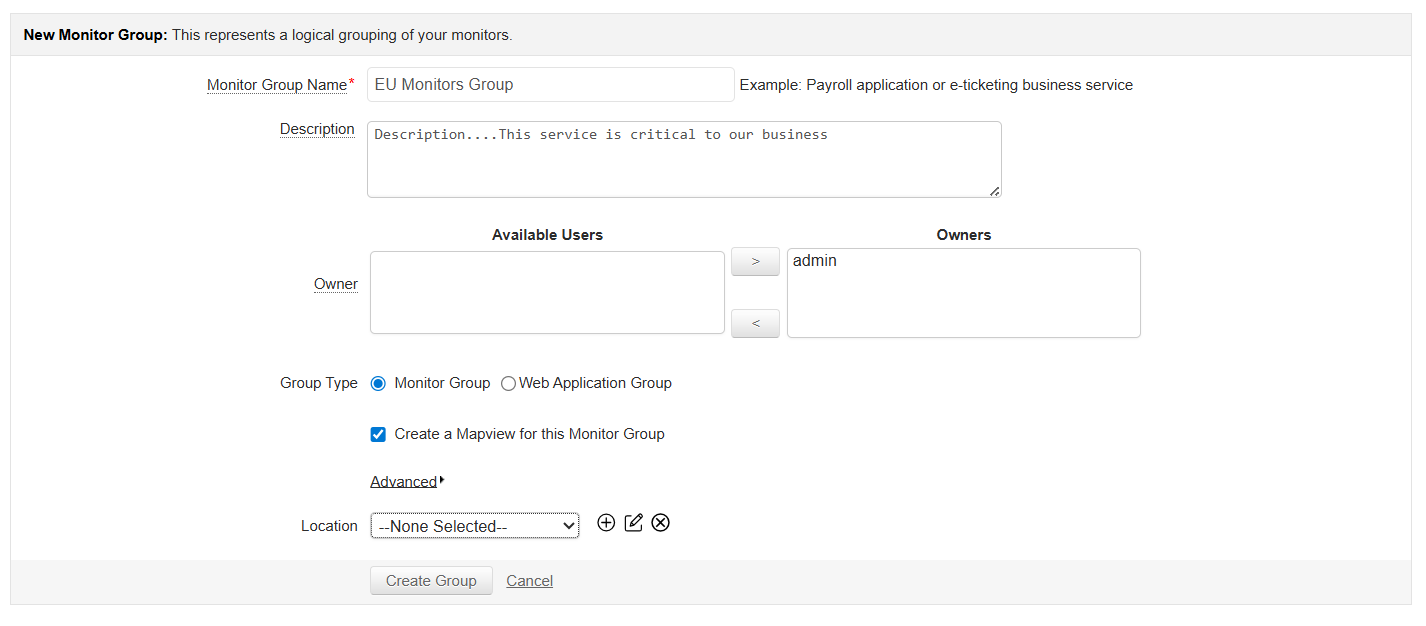Screen dimensions: 1426x626
Task: Click the edit location pencil icon
Action: coord(633,522)
